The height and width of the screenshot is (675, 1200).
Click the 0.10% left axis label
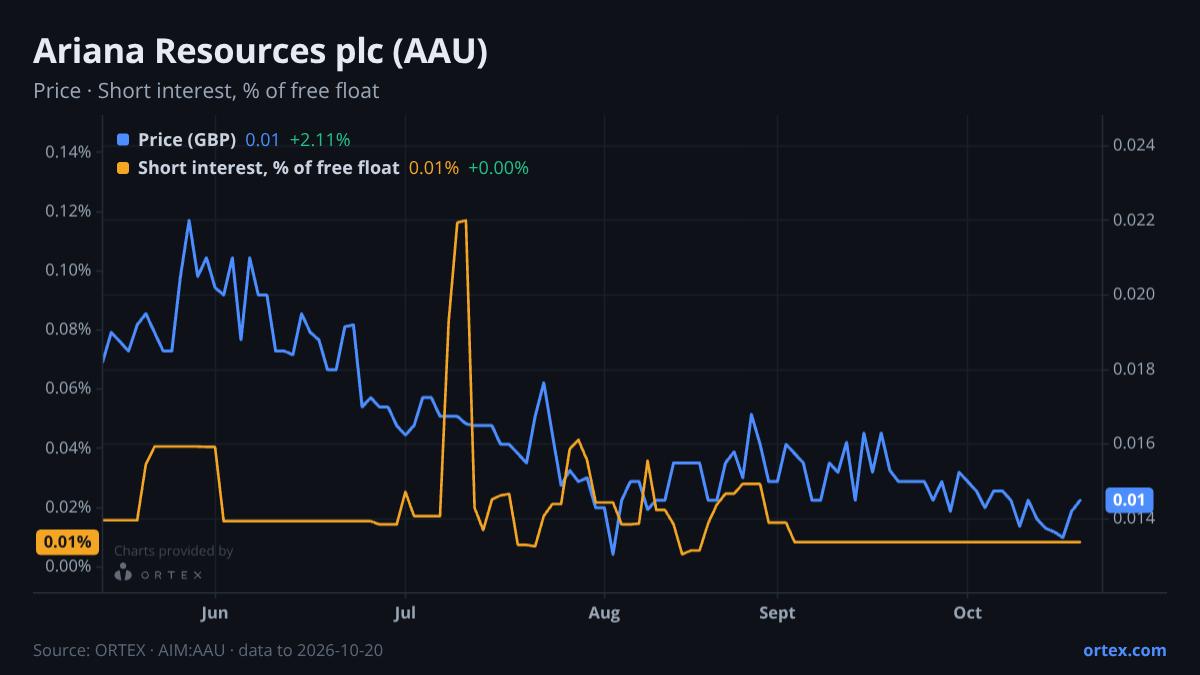[x=68, y=270]
